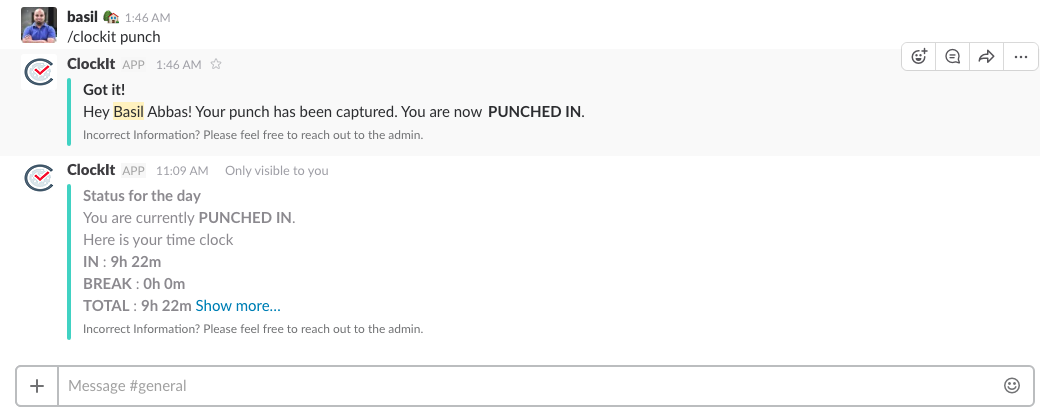
Task: Click the basil username
Action: (x=83, y=17)
